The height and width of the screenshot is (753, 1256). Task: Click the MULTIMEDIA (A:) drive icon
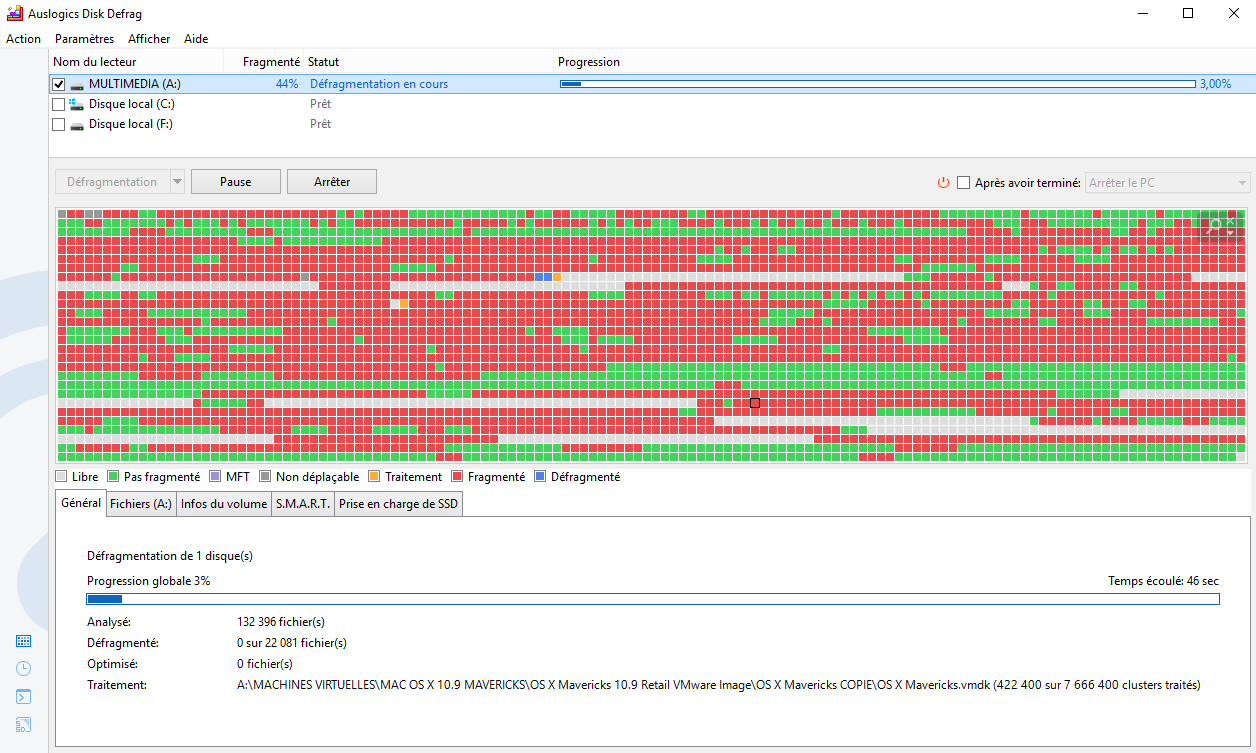click(x=77, y=85)
